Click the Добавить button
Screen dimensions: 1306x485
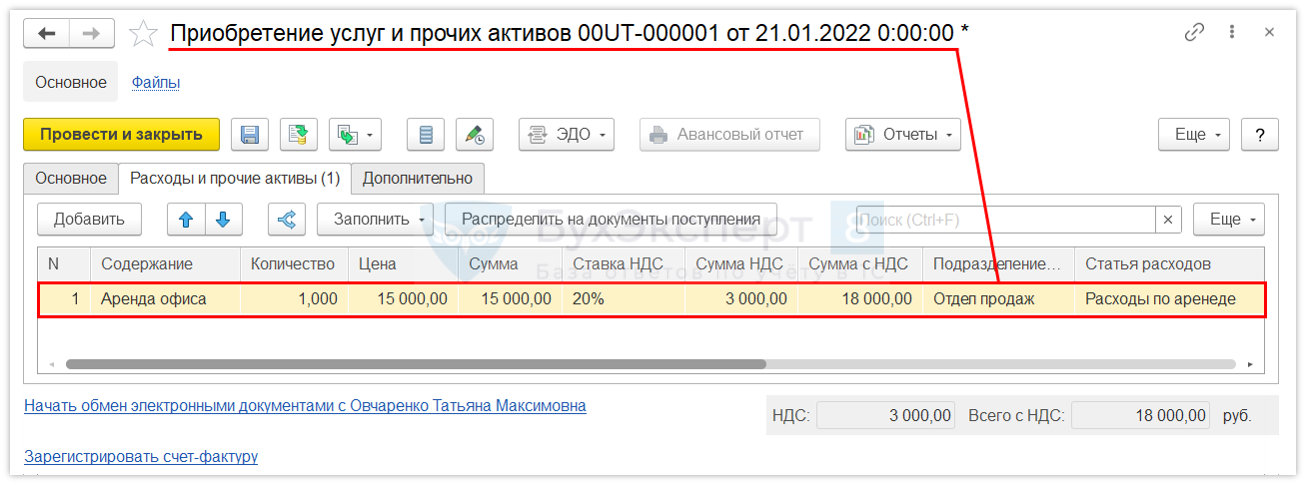coord(89,219)
